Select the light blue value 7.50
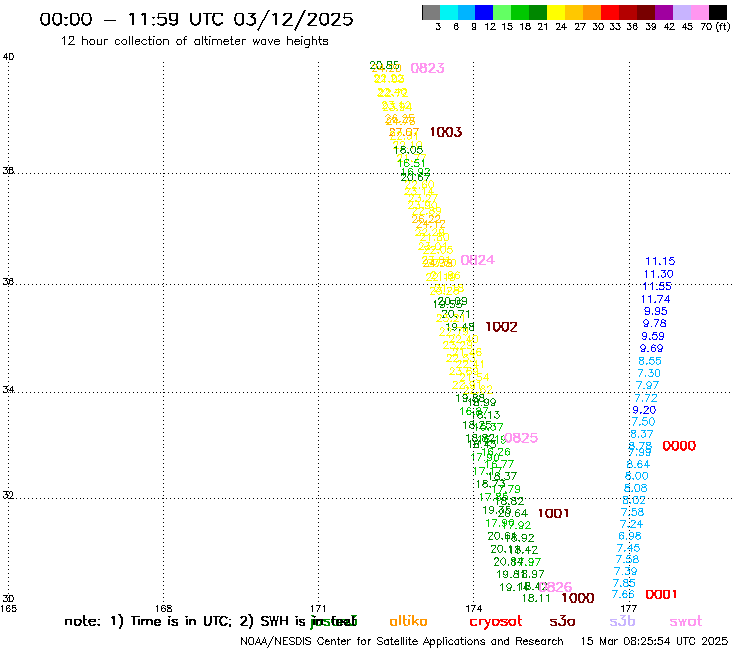740x650 pixels. click(643, 422)
